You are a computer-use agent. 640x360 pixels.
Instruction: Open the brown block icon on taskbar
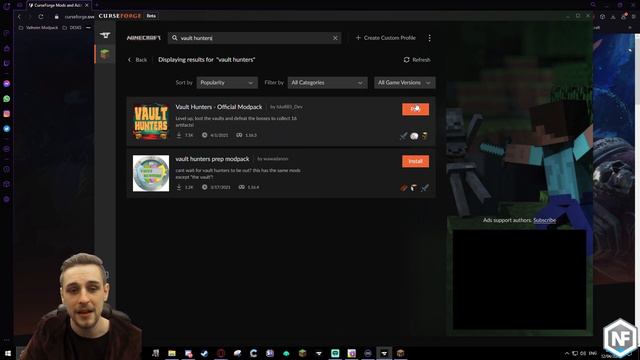coord(400,353)
